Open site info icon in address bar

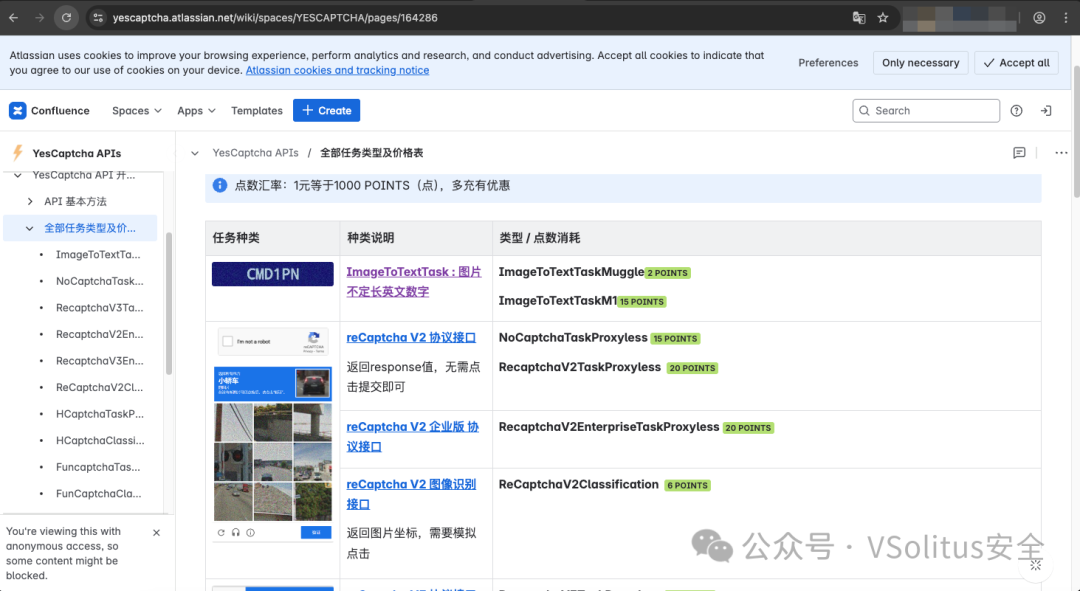[x=98, y=18]
